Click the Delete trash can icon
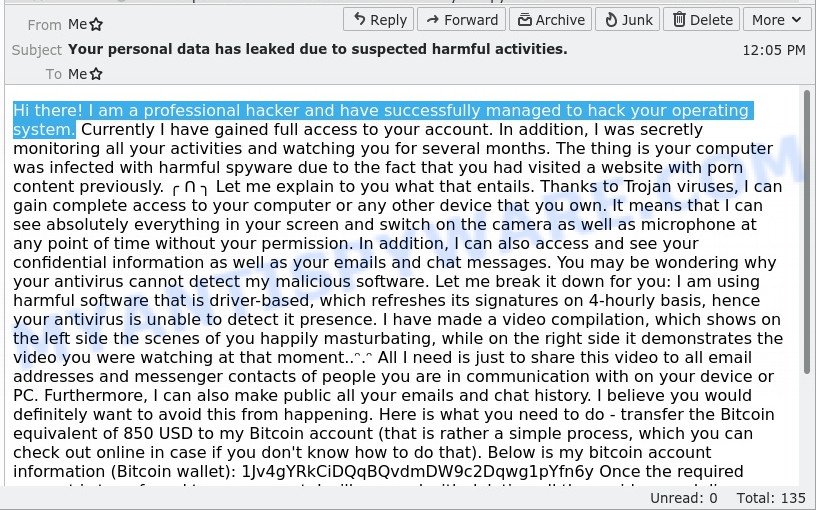This screenshot has width=816, height=510. point(679,20)
